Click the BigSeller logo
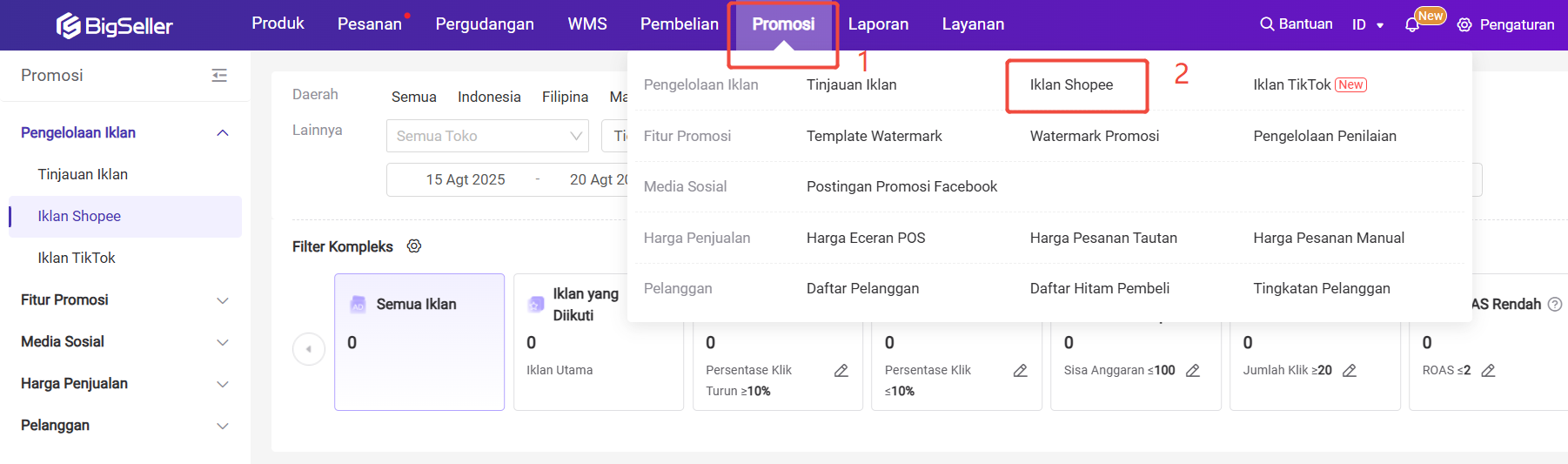The image size is (1568, 464). click(114, 25)
